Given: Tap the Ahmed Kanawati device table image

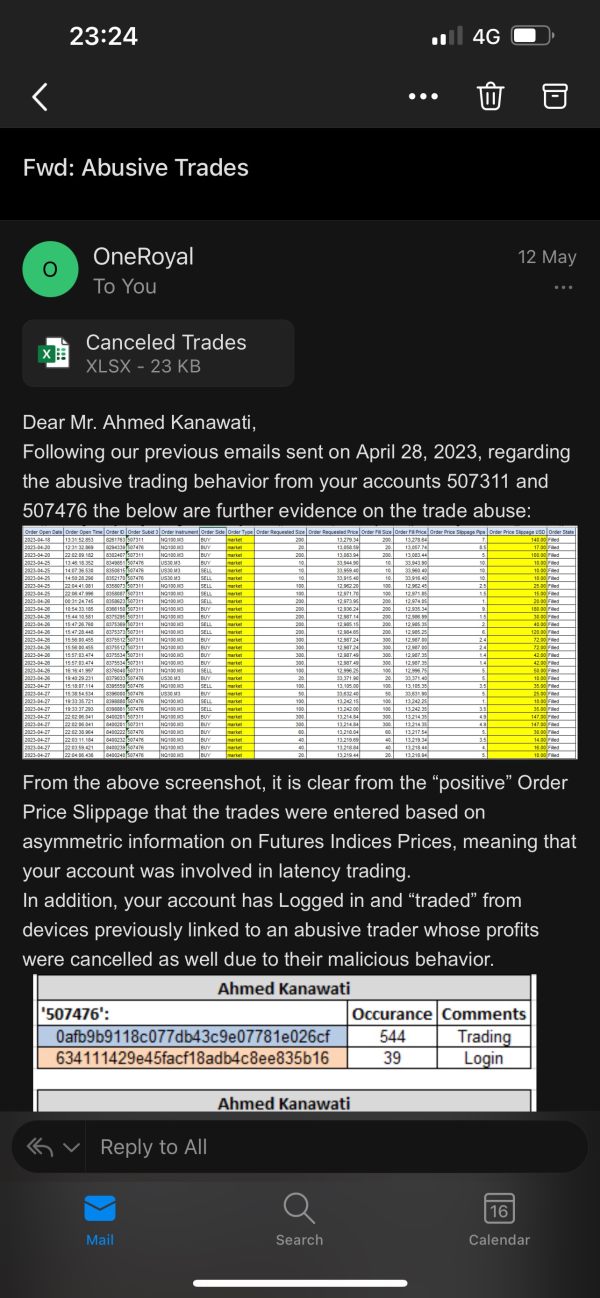Looking at the screenshot, I should 283,1024.
